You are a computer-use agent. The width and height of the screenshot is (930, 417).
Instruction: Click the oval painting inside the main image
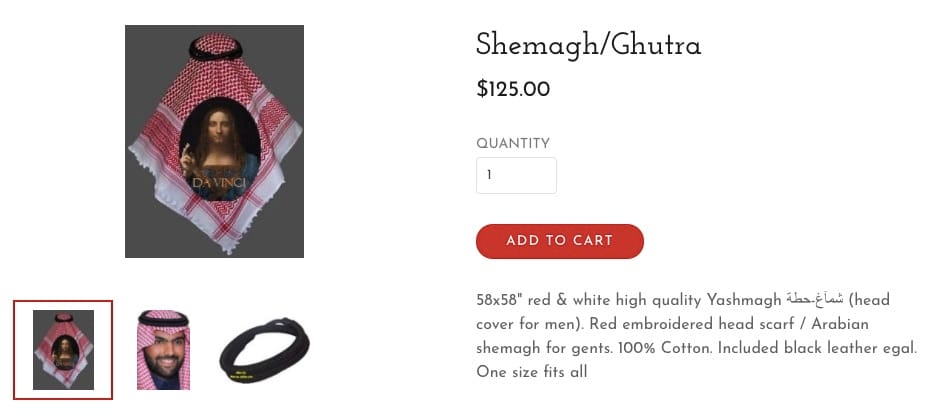point(219,148)
